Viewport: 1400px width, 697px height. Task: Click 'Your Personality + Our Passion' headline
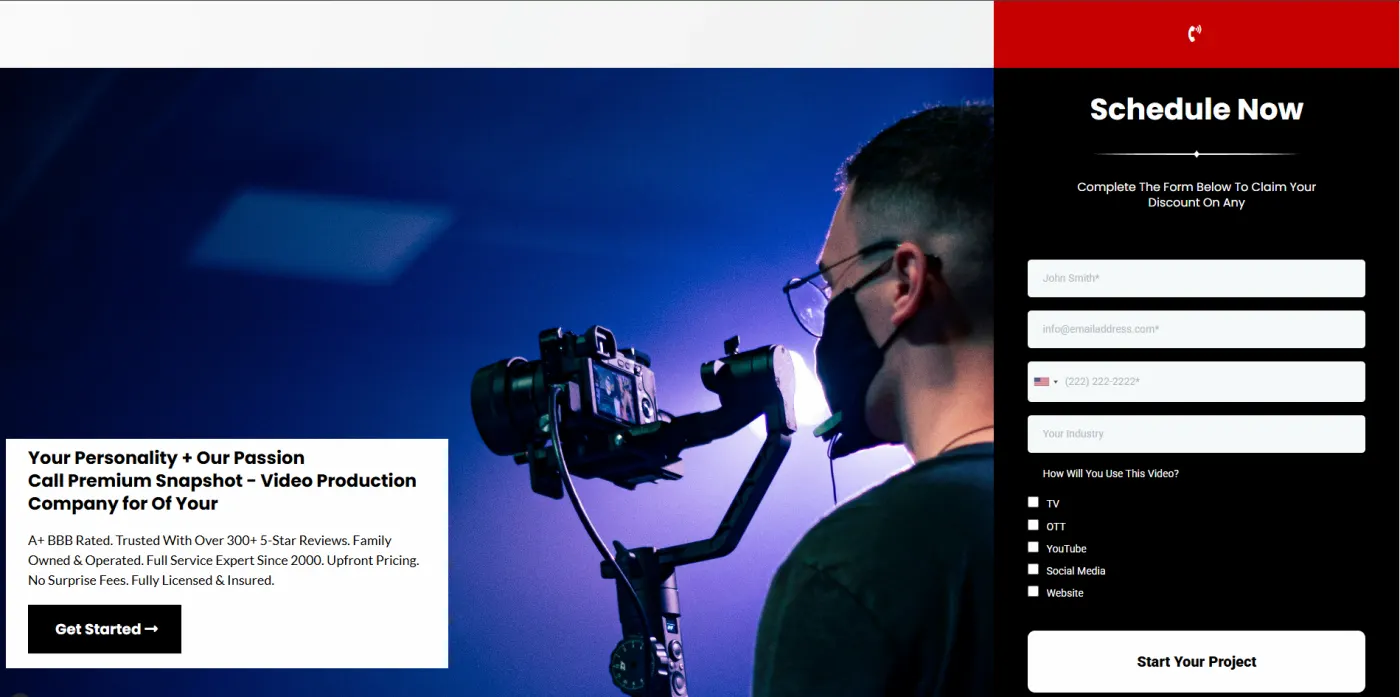166,458
